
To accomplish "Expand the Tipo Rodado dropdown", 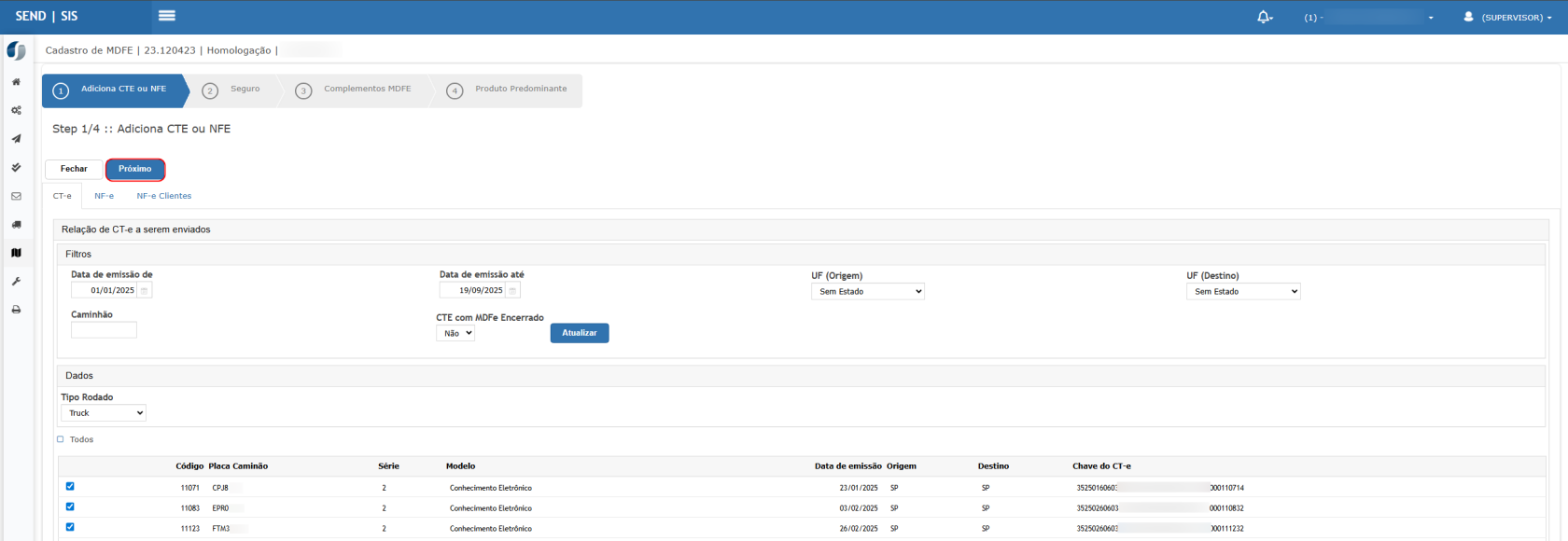I will (104, 413).
